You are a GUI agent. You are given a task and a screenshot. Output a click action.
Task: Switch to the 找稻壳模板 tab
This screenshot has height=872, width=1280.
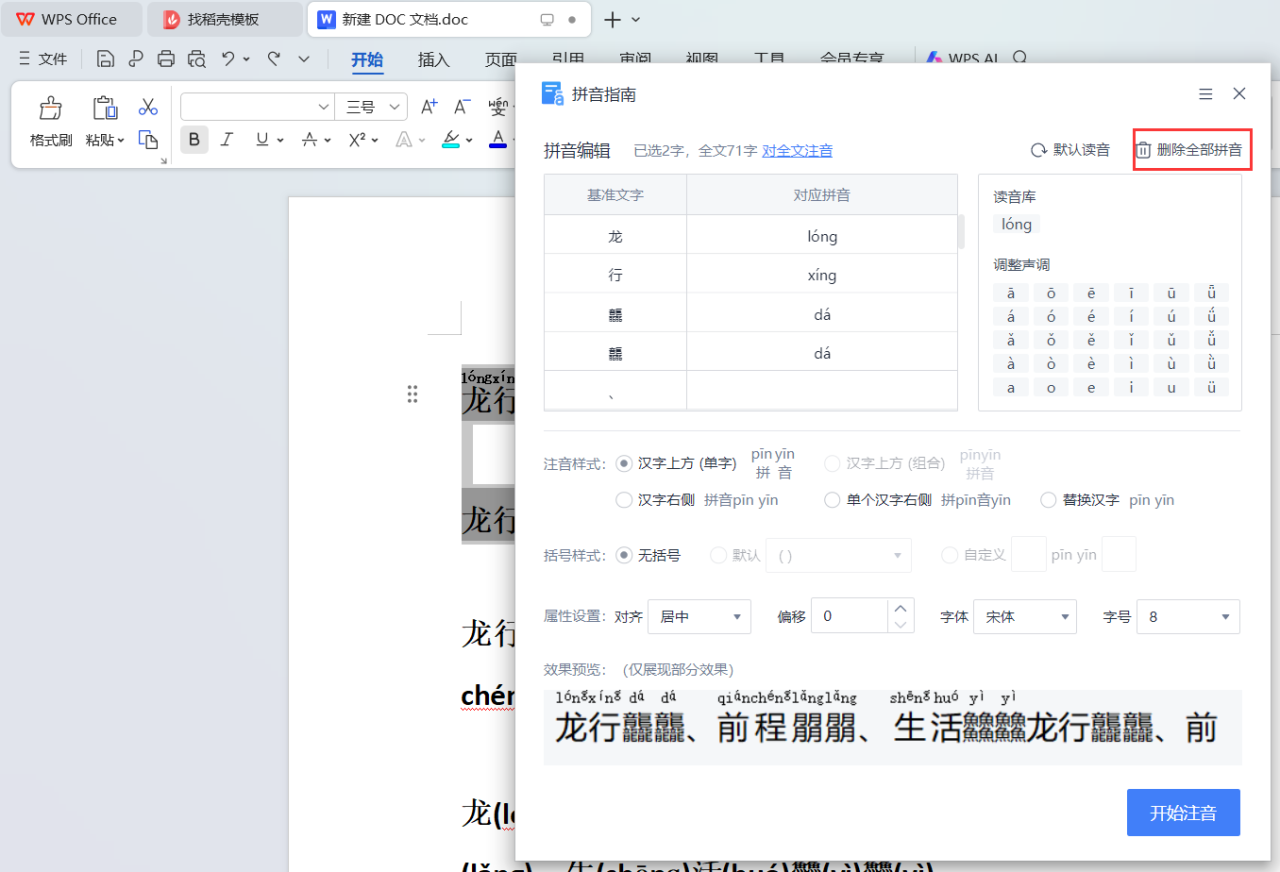tap(224, 19)
